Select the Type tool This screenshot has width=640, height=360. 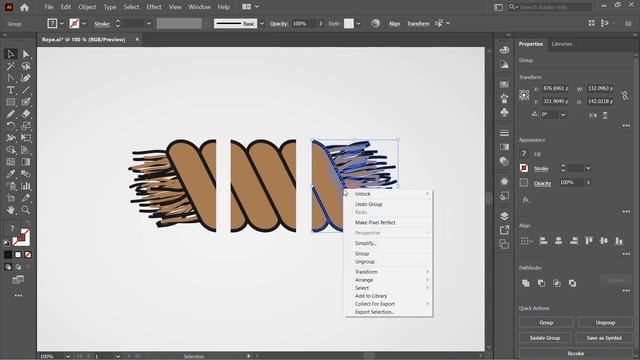[11, 90]
